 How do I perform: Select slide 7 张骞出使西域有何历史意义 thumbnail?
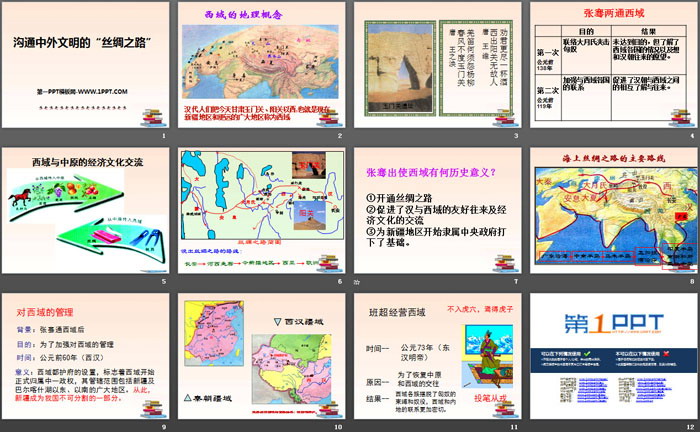point(438,211)
